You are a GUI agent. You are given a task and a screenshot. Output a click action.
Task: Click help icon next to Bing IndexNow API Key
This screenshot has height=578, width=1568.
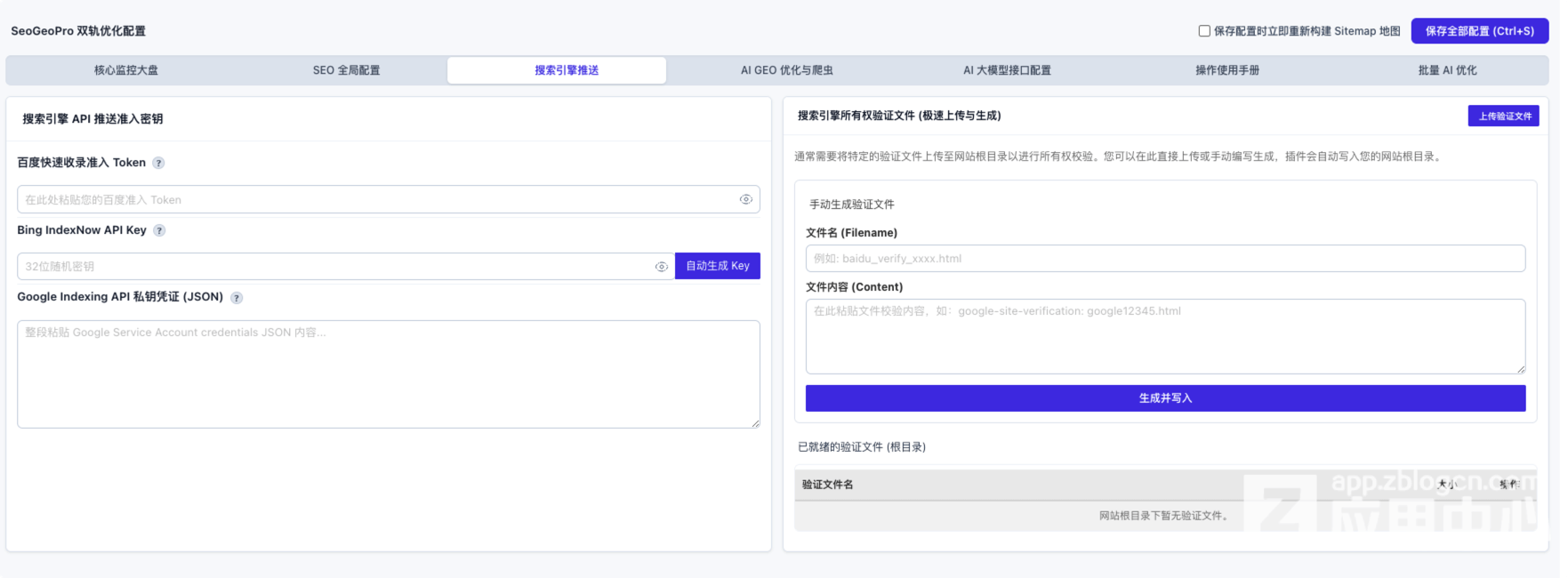(159, 230)
